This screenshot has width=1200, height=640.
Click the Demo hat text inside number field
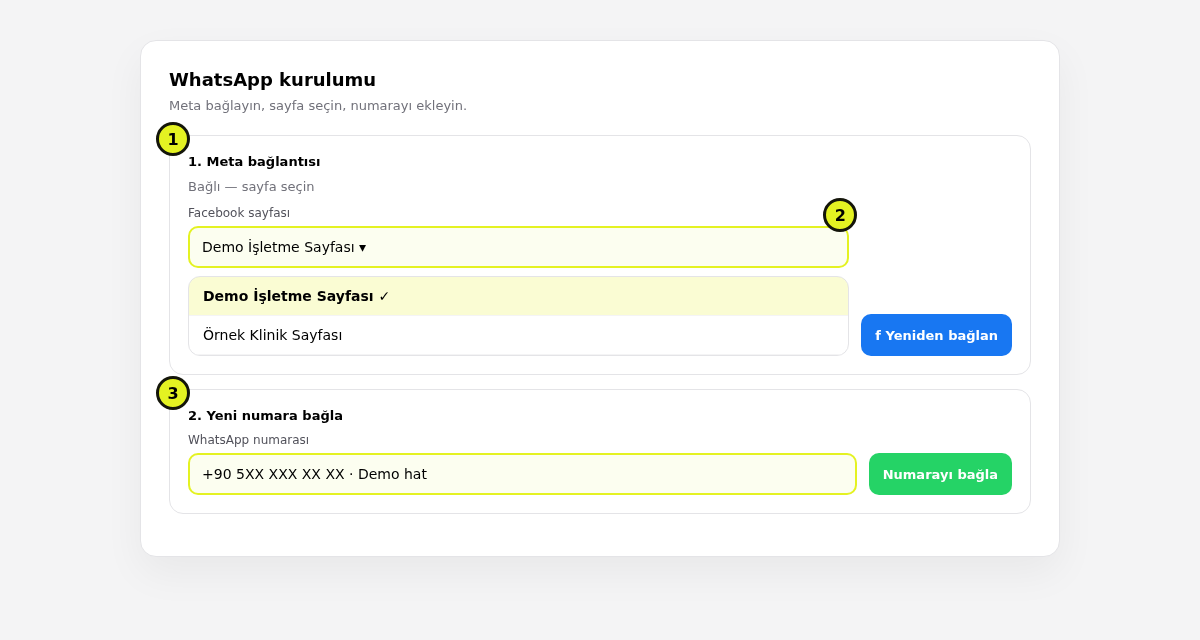tap(392, 474)
